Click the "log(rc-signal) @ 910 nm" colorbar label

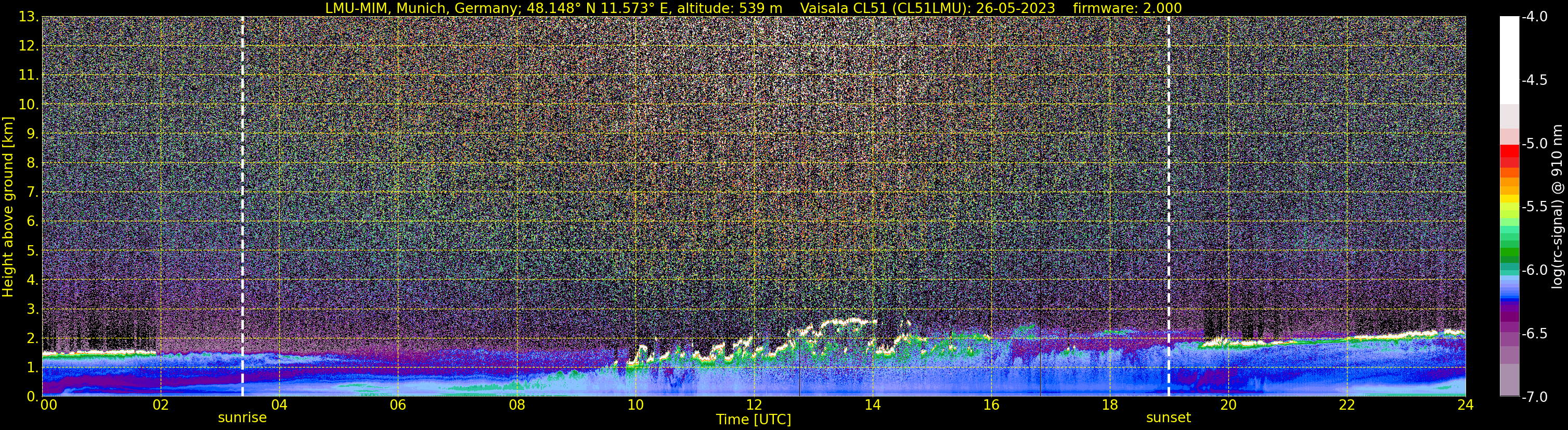coord(1558,207)
